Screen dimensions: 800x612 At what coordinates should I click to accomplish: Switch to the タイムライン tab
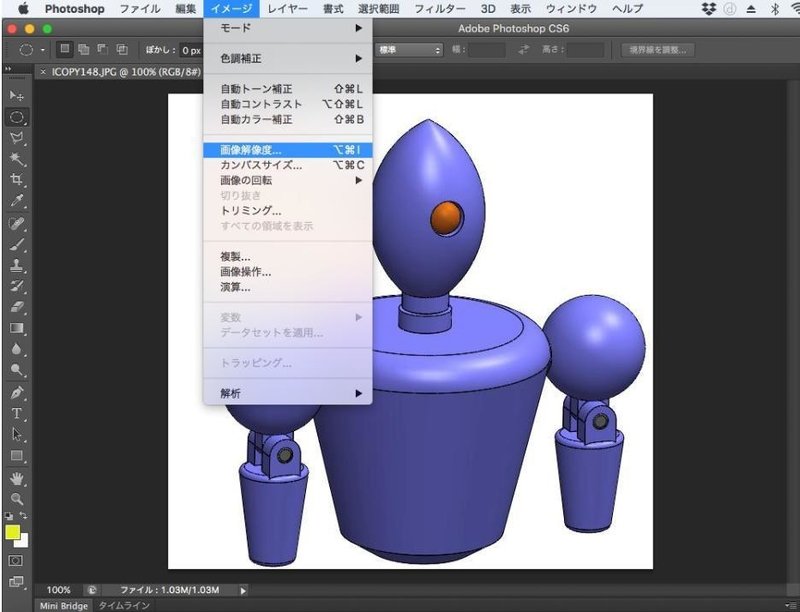(x=124, y=606)
